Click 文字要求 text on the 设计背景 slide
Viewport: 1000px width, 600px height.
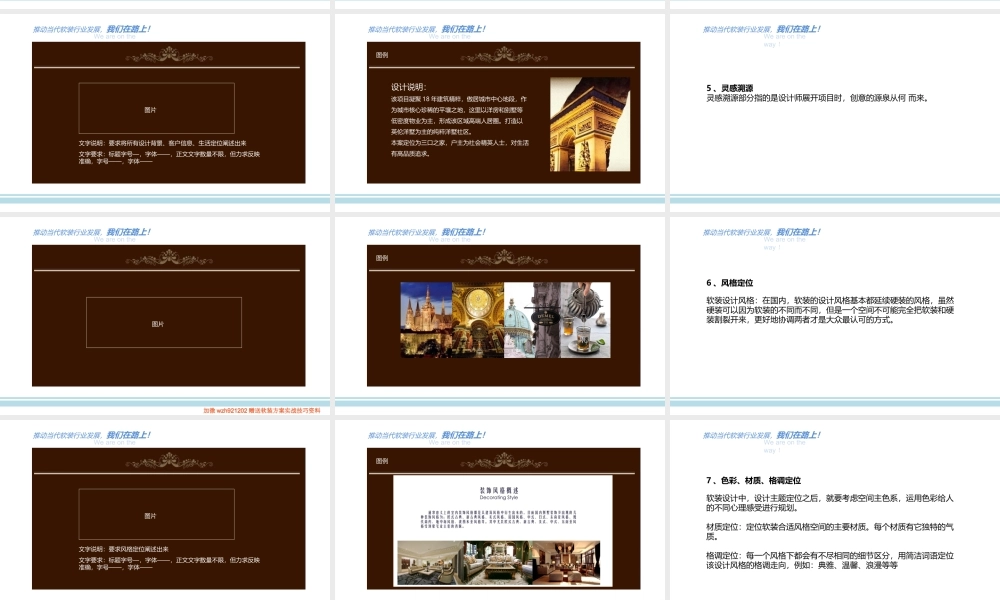[169, 157]
